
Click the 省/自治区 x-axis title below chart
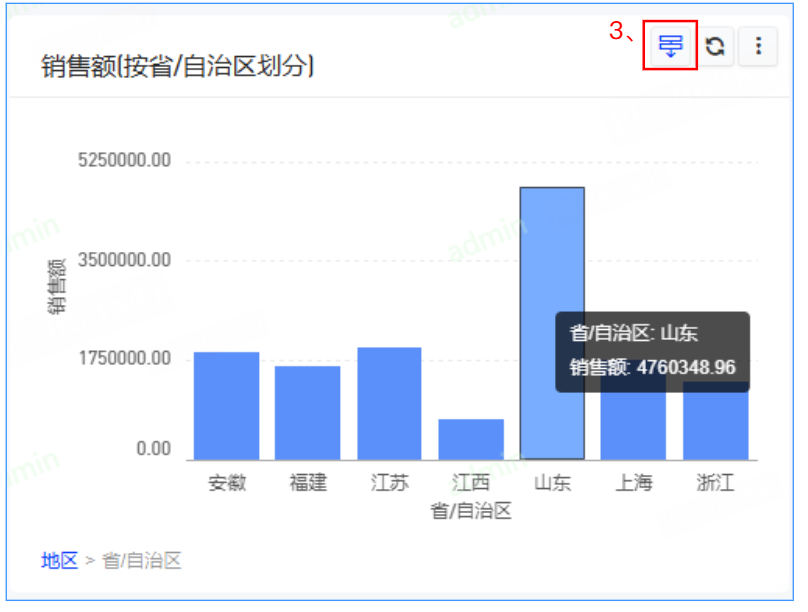[x=471, y=511]
